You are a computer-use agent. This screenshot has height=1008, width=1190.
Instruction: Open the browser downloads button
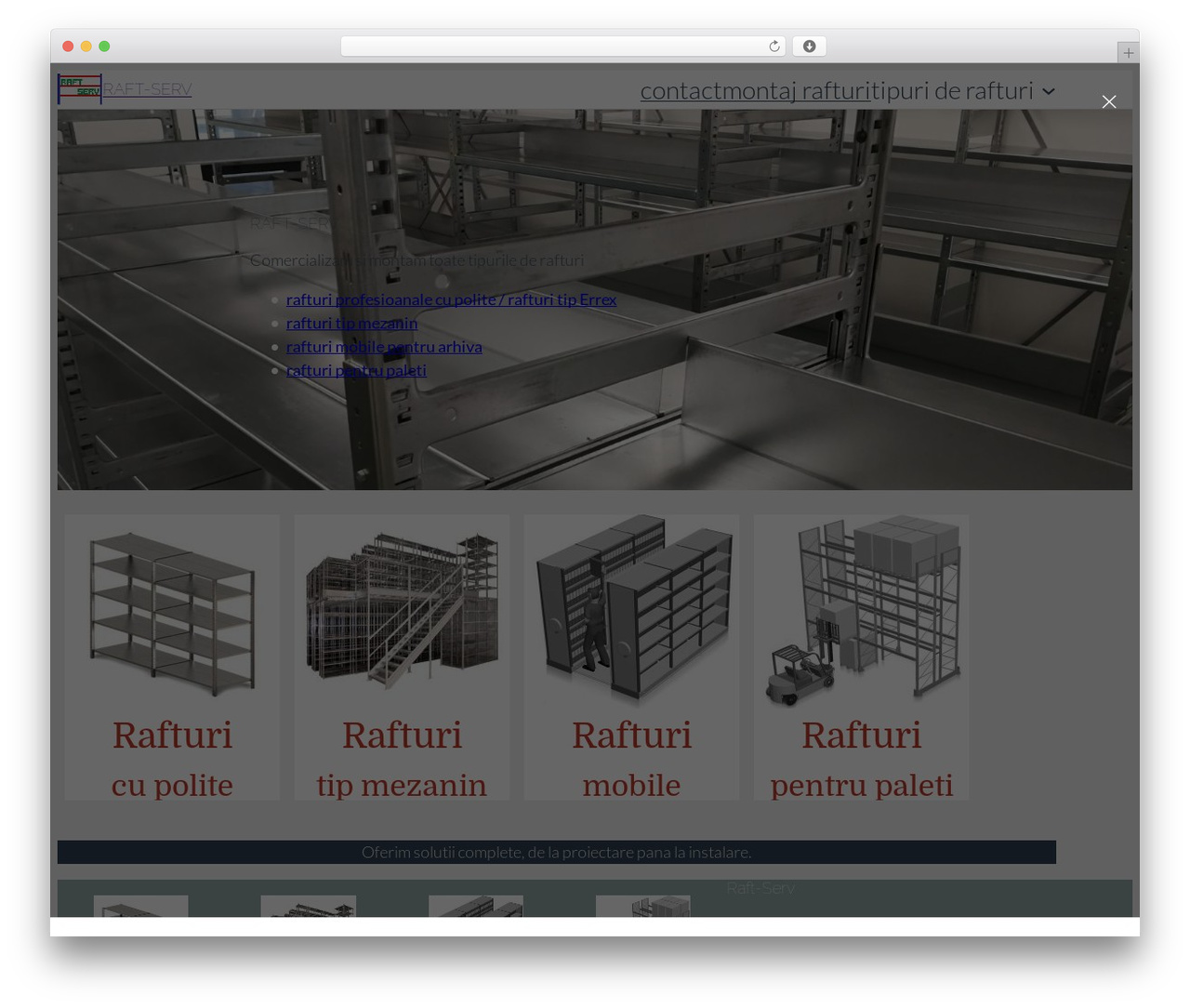tap(809, 46)
